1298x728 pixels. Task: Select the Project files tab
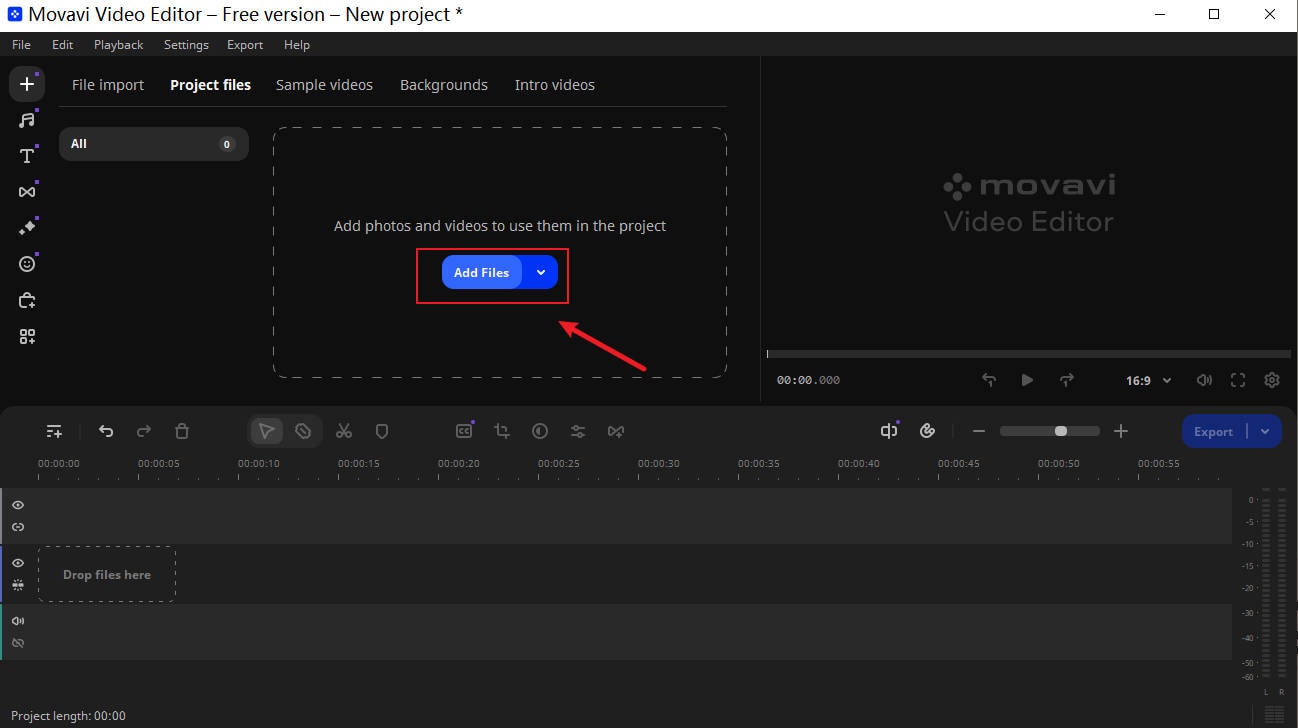pos(210,85)
